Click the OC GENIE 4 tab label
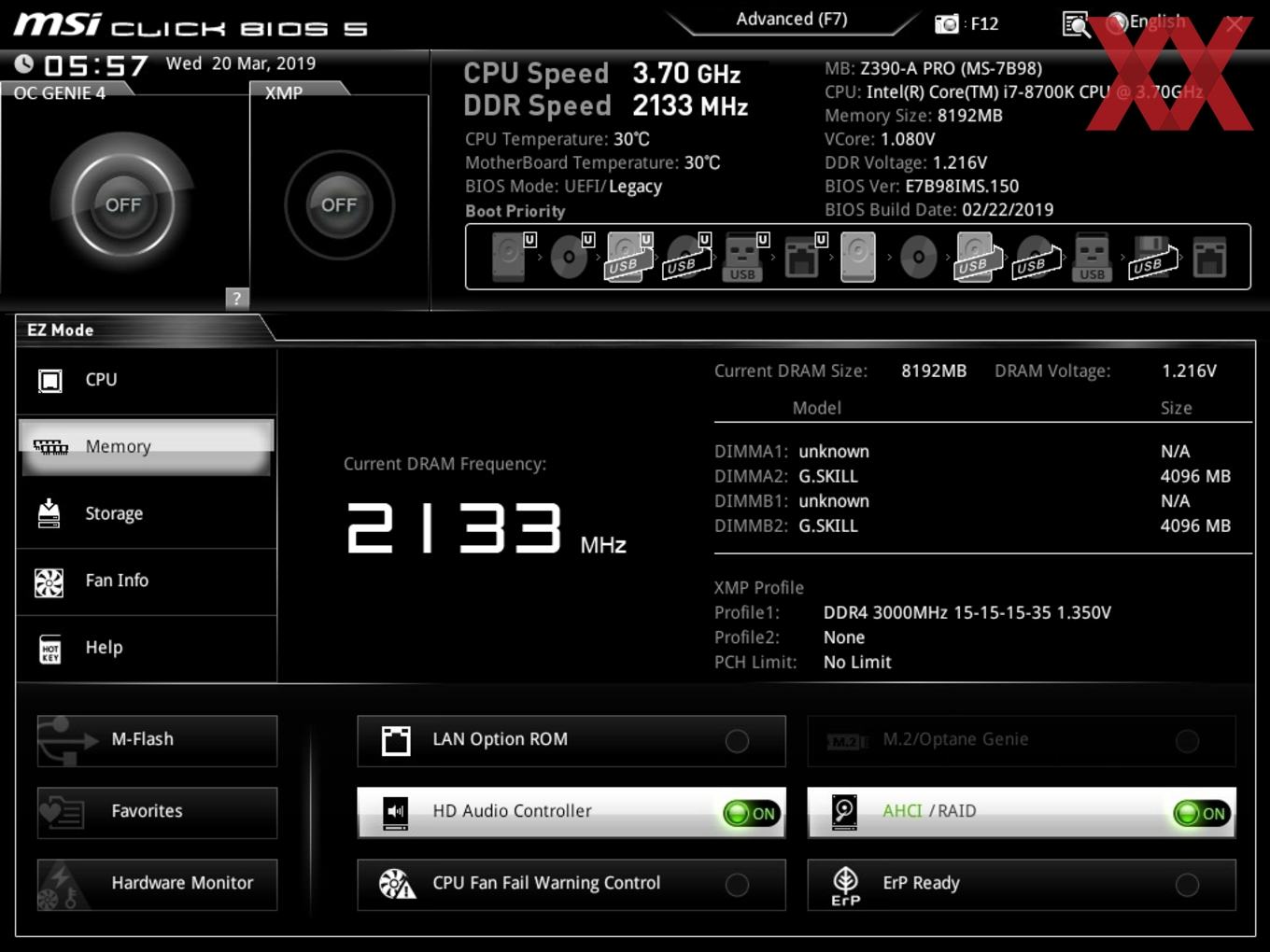Screen dimensions: 1270x952 (60, 93)
